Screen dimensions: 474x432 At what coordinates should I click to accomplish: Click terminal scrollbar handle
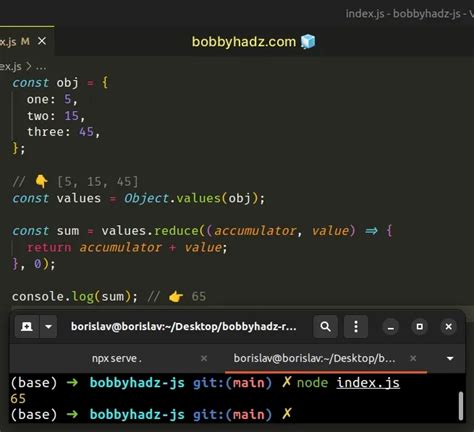click(461, 406)
